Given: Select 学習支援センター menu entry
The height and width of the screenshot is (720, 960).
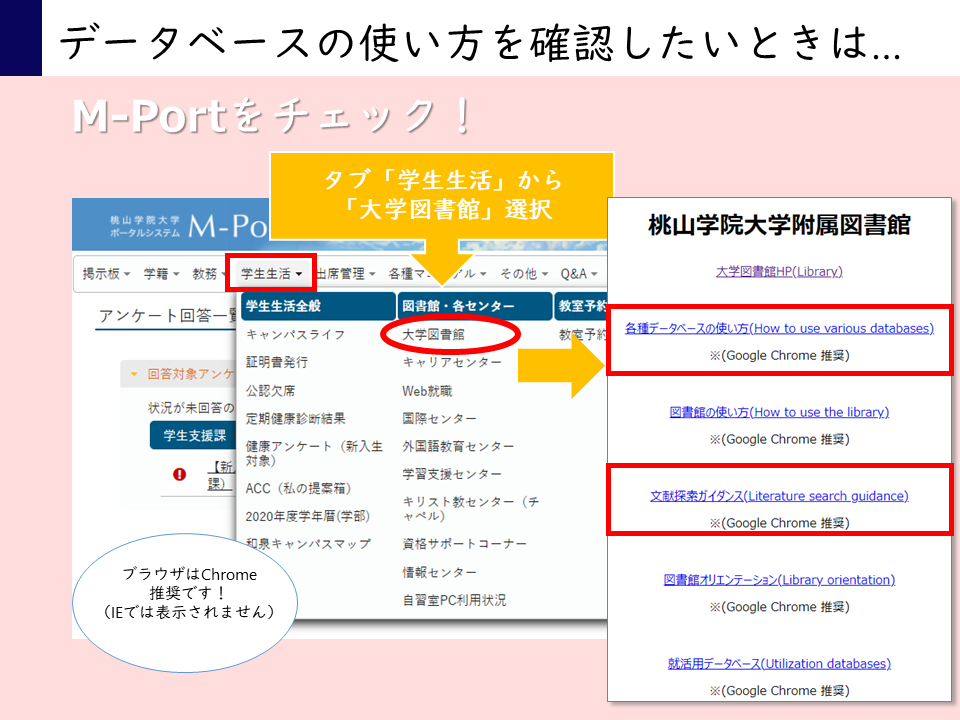Looking at the screenshot, I should coord(452,474).
